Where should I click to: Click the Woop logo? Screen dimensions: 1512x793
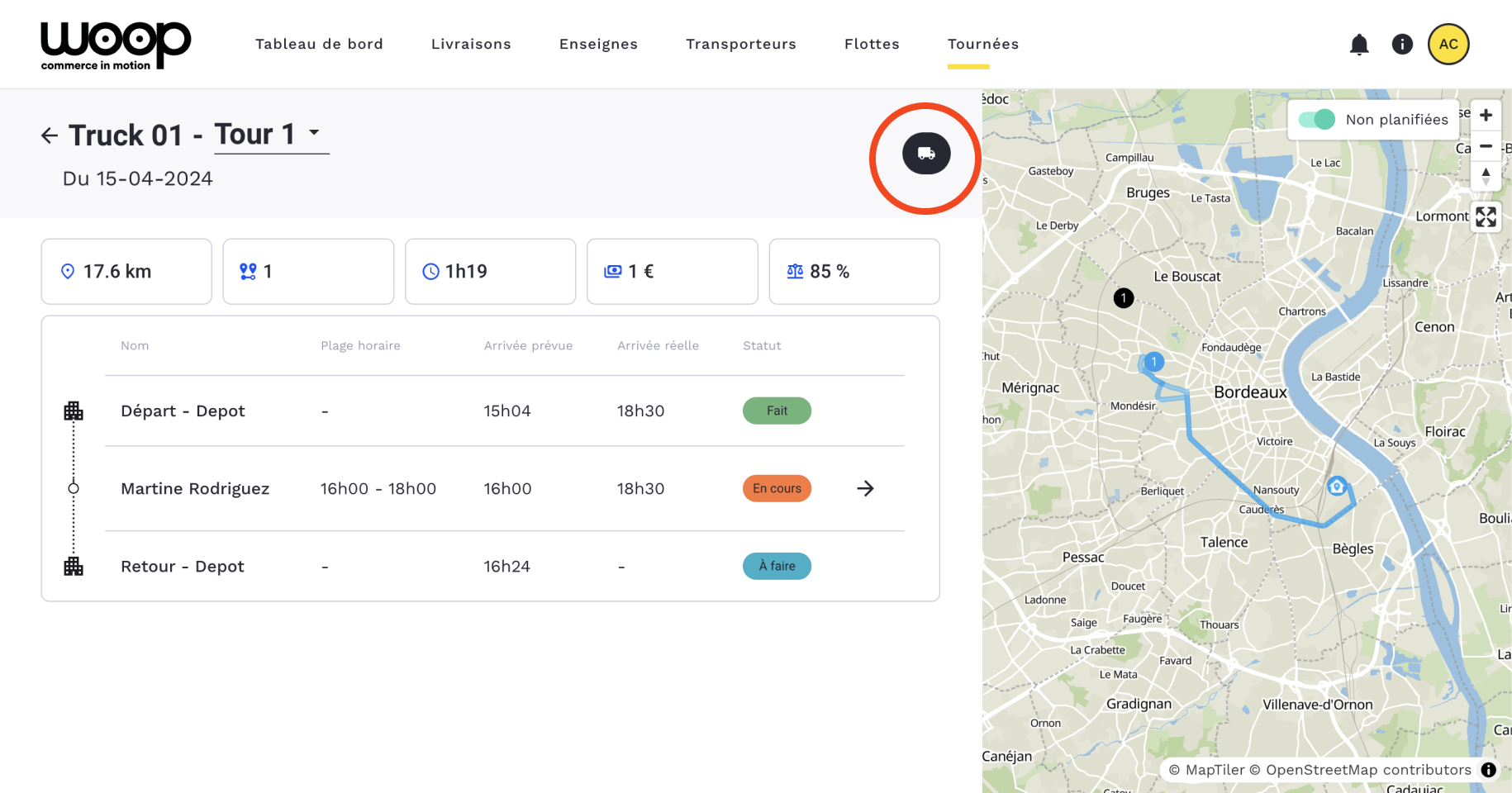[x=116, y=45]
